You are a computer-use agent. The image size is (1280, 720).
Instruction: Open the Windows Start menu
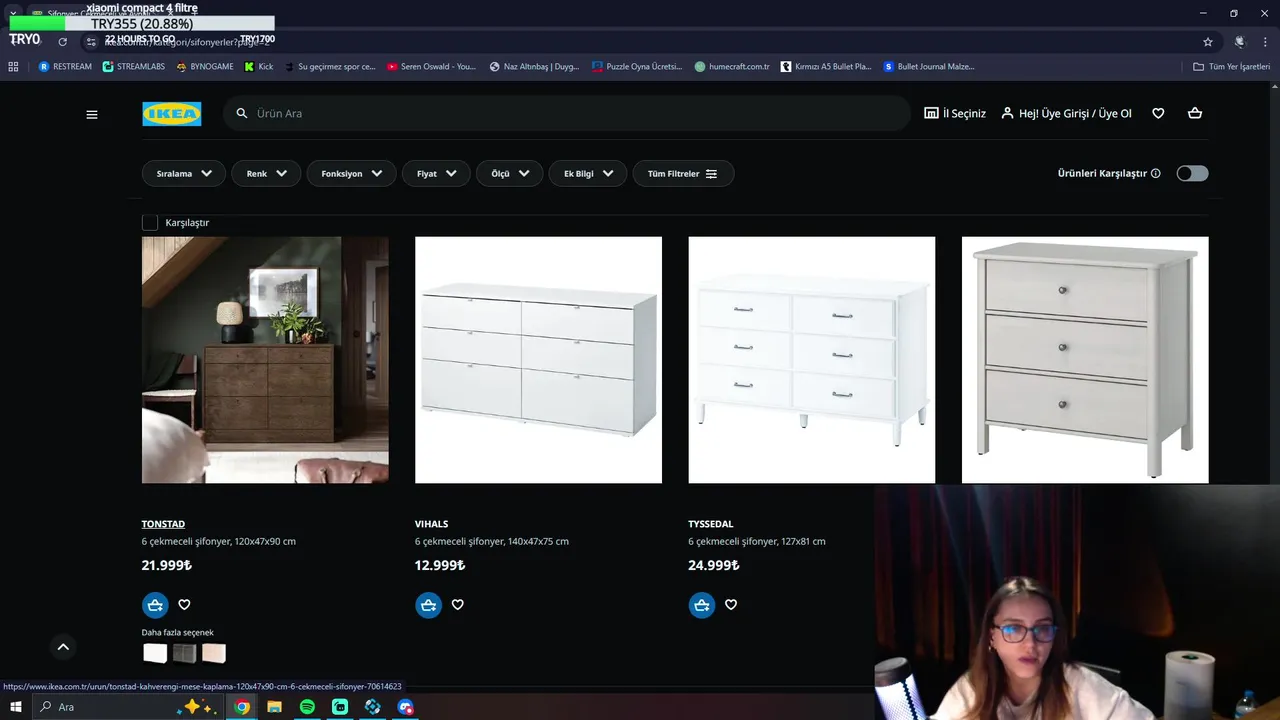(x=15, y=707)
